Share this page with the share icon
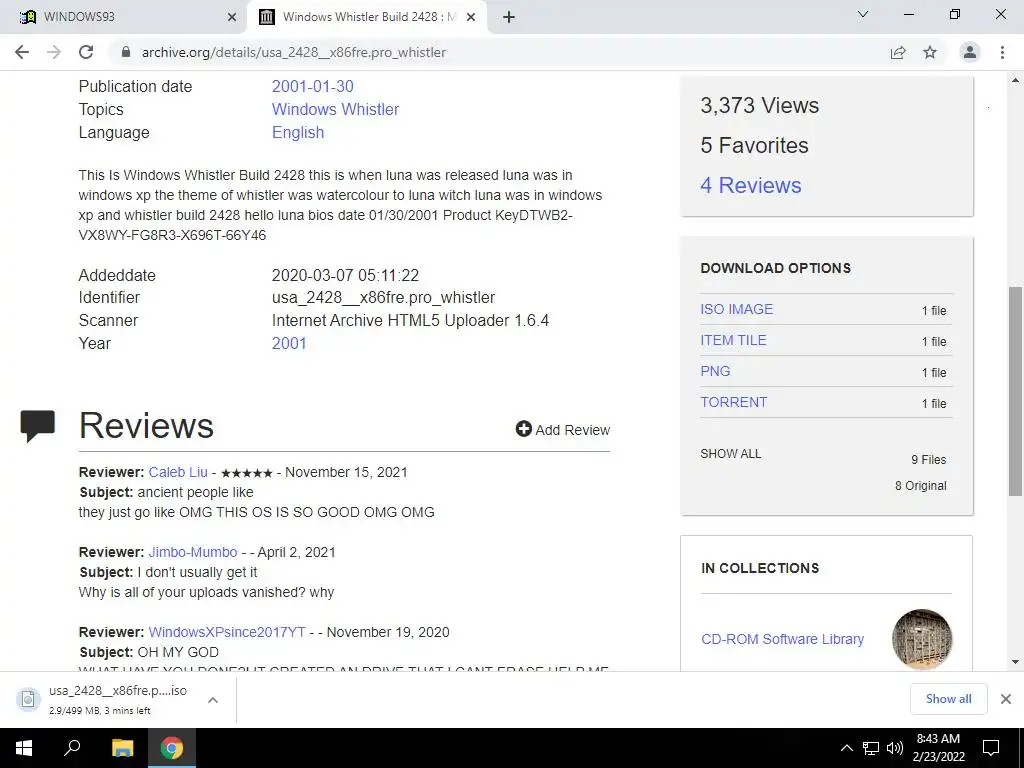 tap(898, 52)
